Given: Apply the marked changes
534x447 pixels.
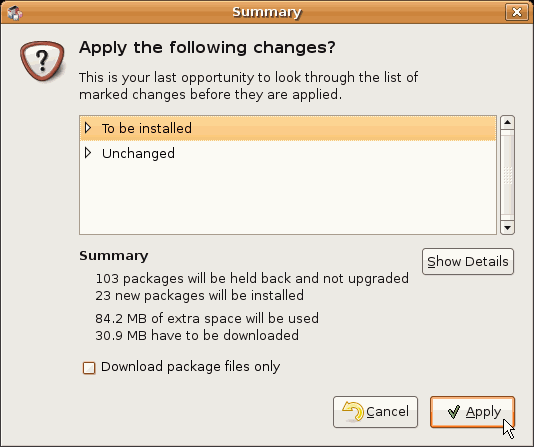Looking at the screenshot, I should click(x=472, y=412).
